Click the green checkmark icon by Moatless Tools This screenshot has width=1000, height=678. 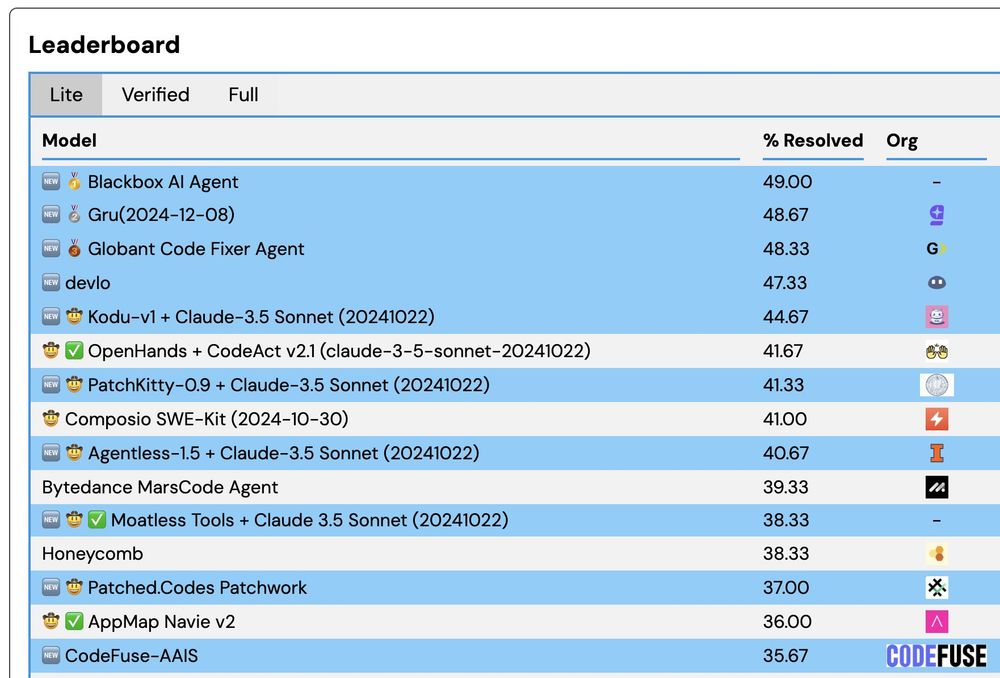[96, 520]
